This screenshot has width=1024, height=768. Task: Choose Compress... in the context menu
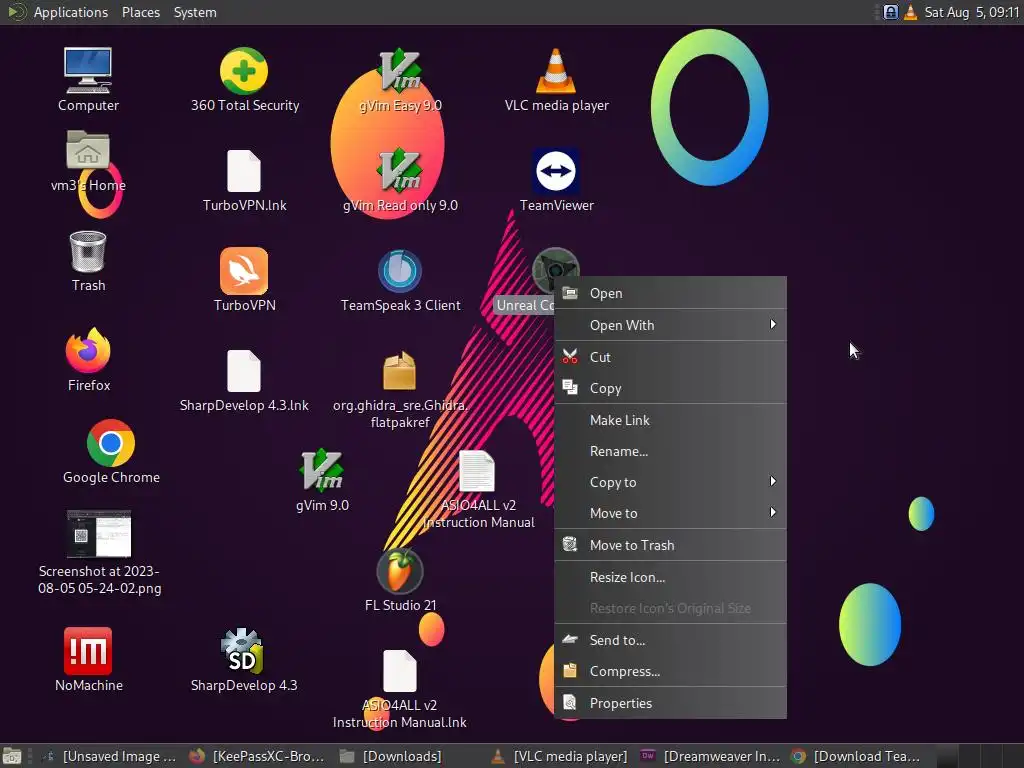670,671
